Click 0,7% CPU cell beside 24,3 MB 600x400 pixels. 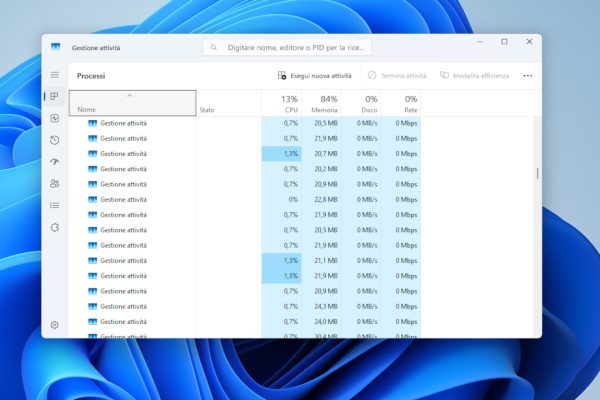coord(282,306)
